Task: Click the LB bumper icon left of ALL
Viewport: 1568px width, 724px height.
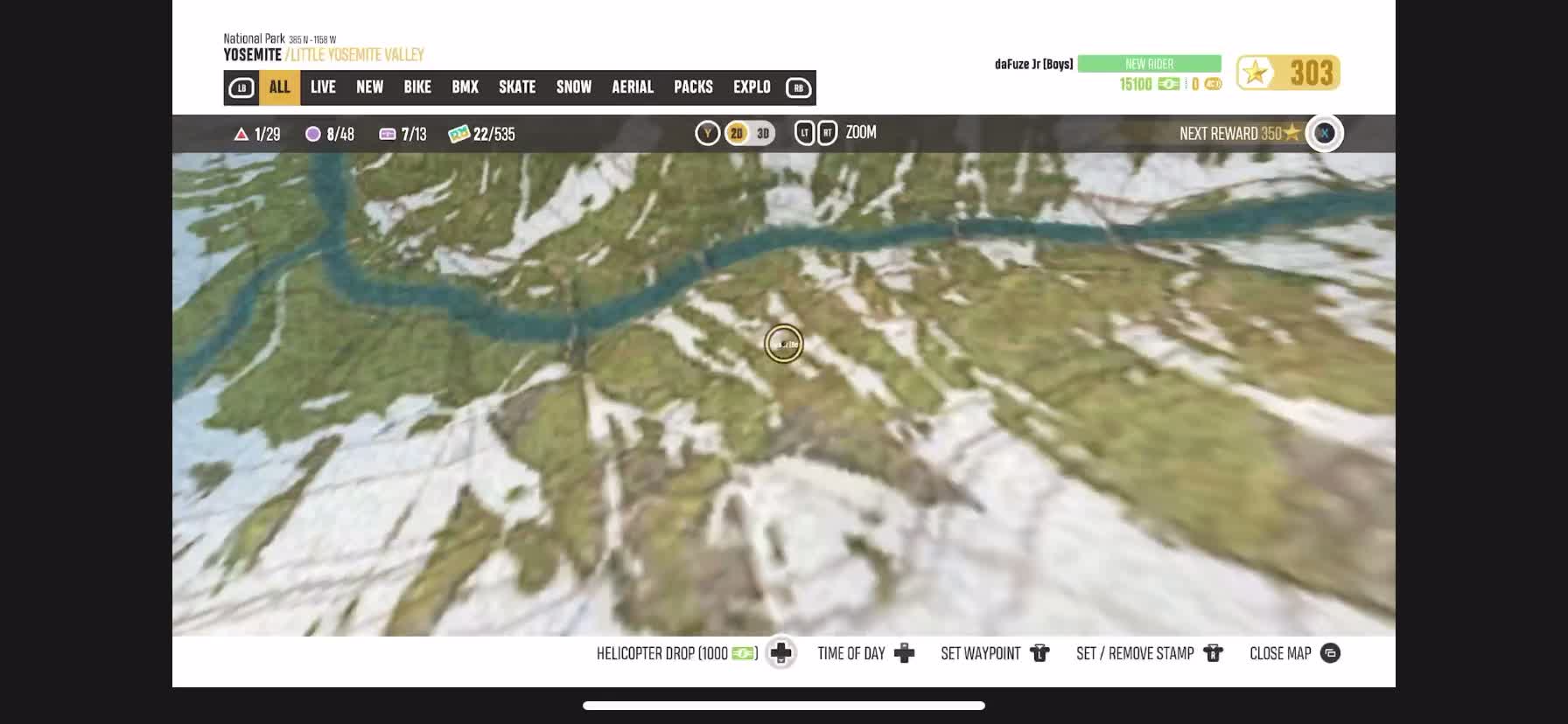Action: tap(241, 87)
